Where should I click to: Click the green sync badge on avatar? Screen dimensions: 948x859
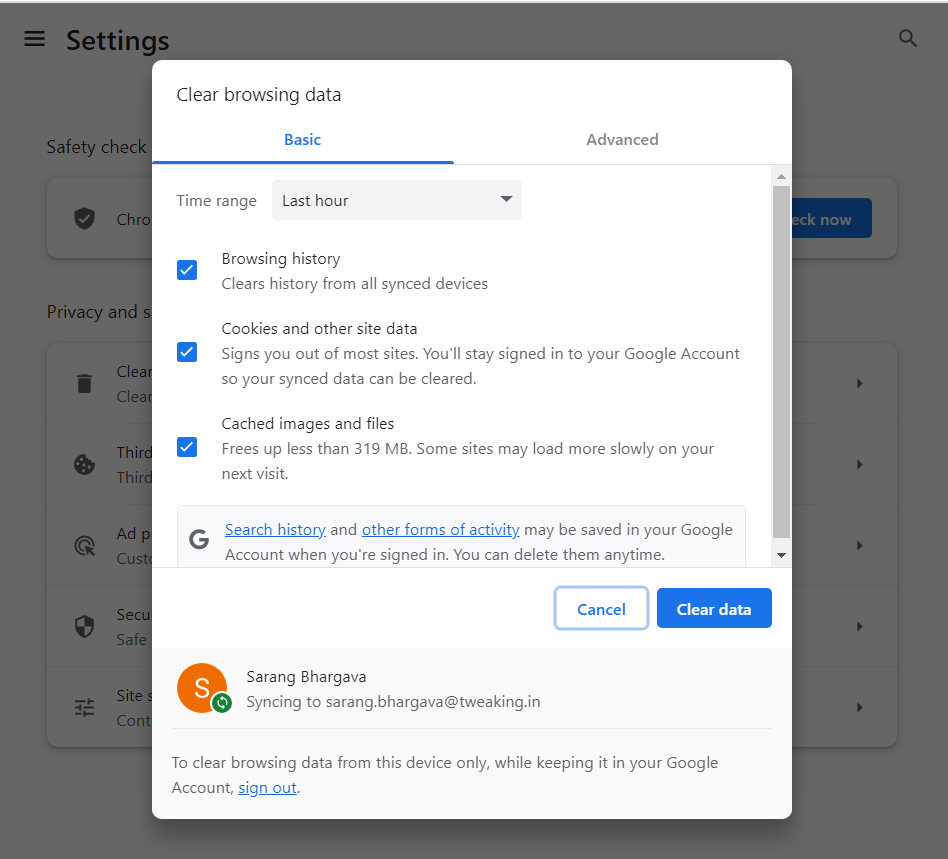(x=222, y=702)
